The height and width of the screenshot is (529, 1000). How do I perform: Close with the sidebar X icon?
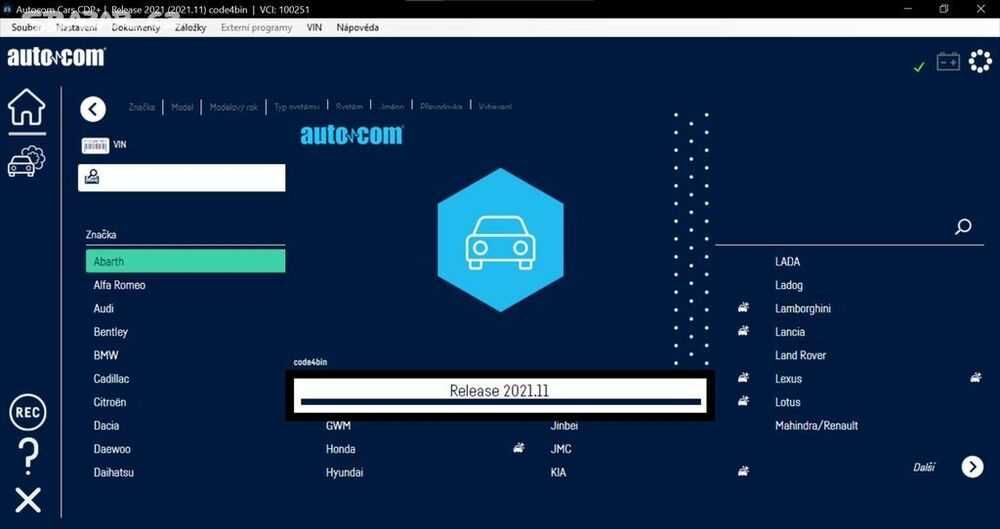[x=28, y=500]
